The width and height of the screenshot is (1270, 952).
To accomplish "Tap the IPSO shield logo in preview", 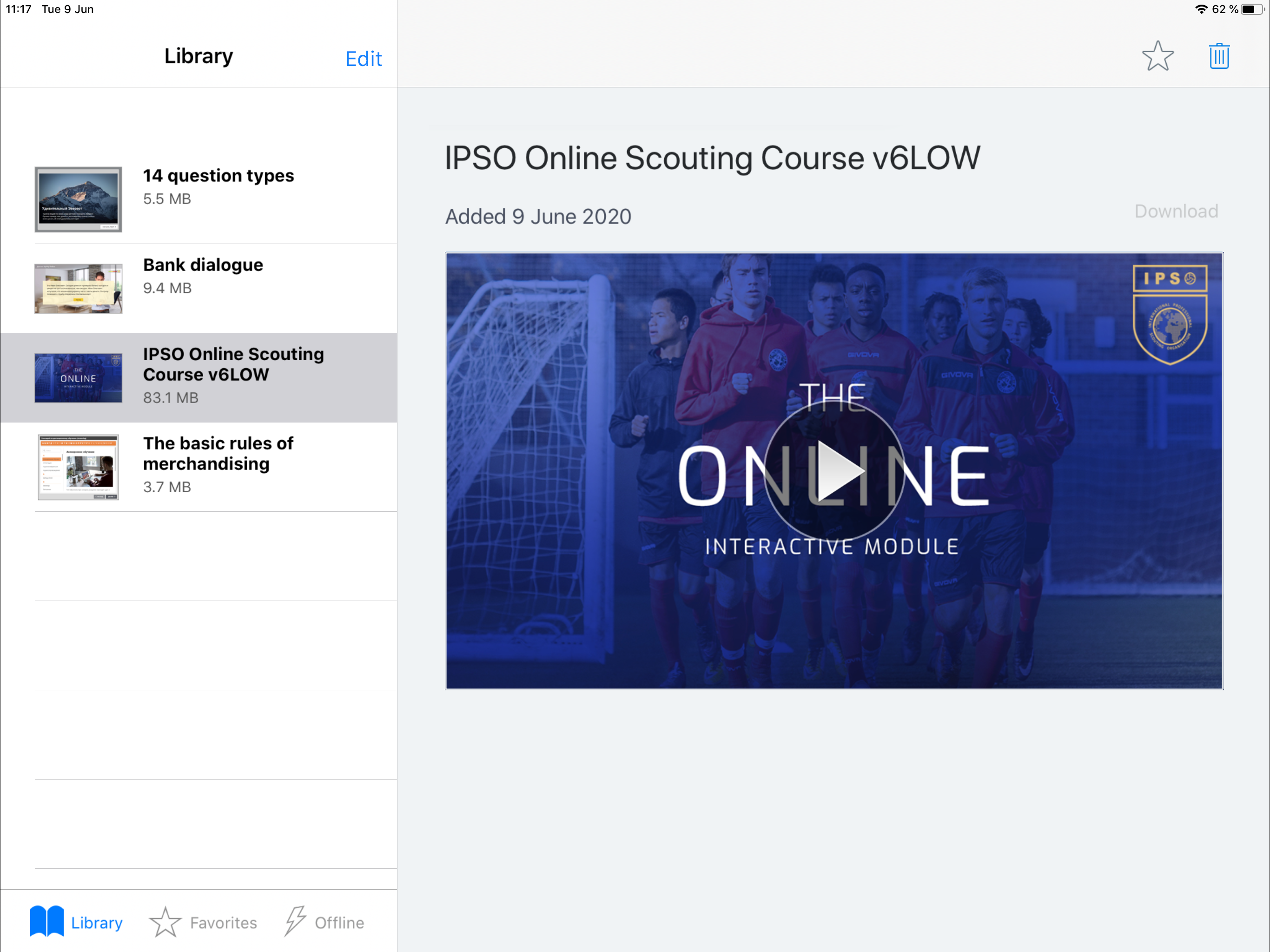I will coord(1170,314).
